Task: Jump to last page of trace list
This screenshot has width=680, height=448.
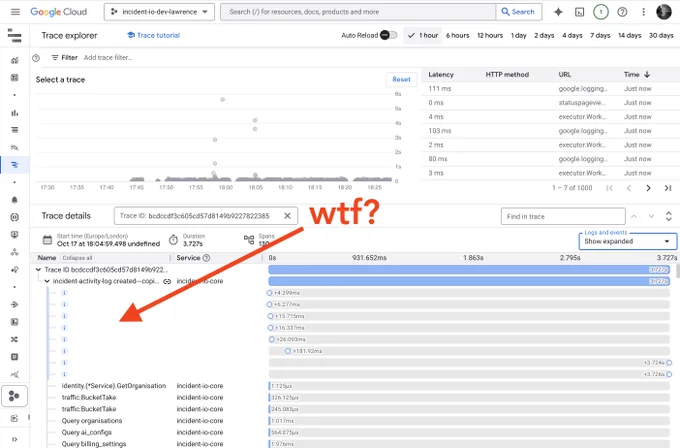Action: [668, 188]
